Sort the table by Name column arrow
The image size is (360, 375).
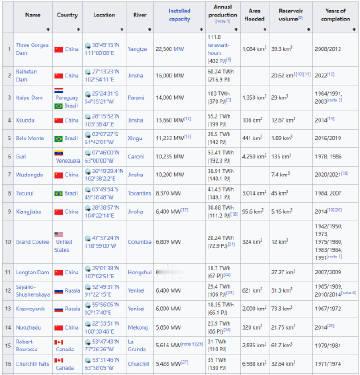tap(48, 30)
